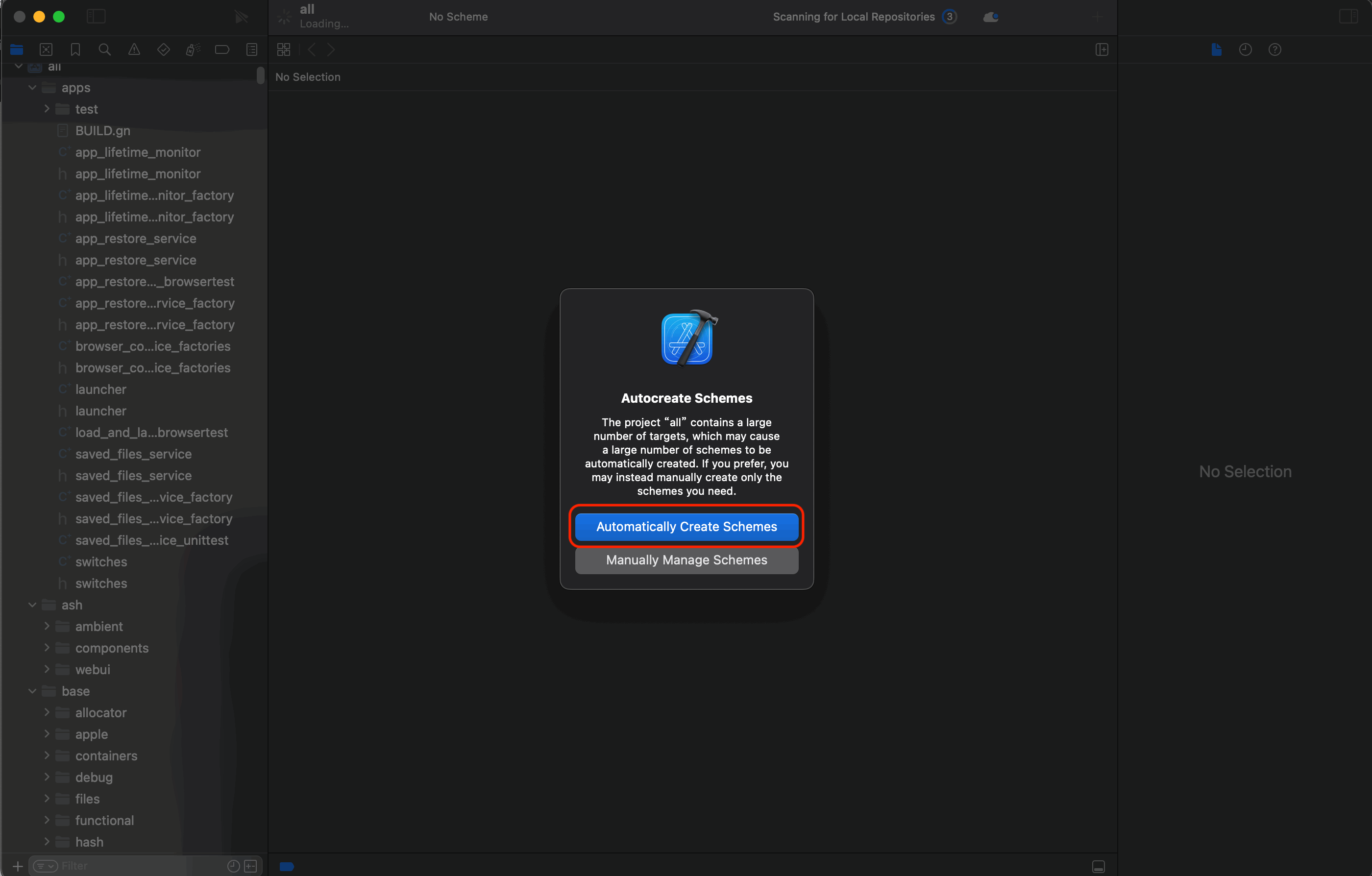
Task: Click Scanning for Local Repositories status
Action: coord(854,17)
